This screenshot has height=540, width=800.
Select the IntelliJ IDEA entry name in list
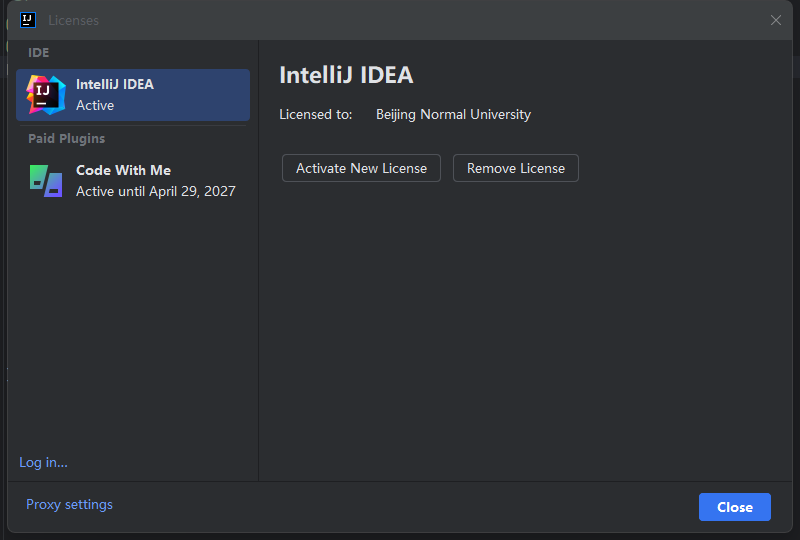115,84
